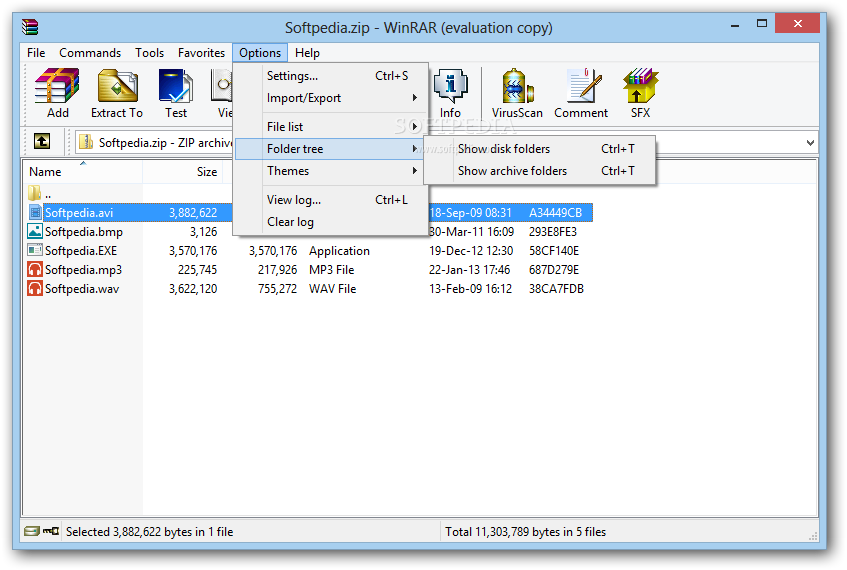This screenshot has height=570, width=847.
Task: Click the Total 11,303,789 bytes status text
Action: pos(526,532)
